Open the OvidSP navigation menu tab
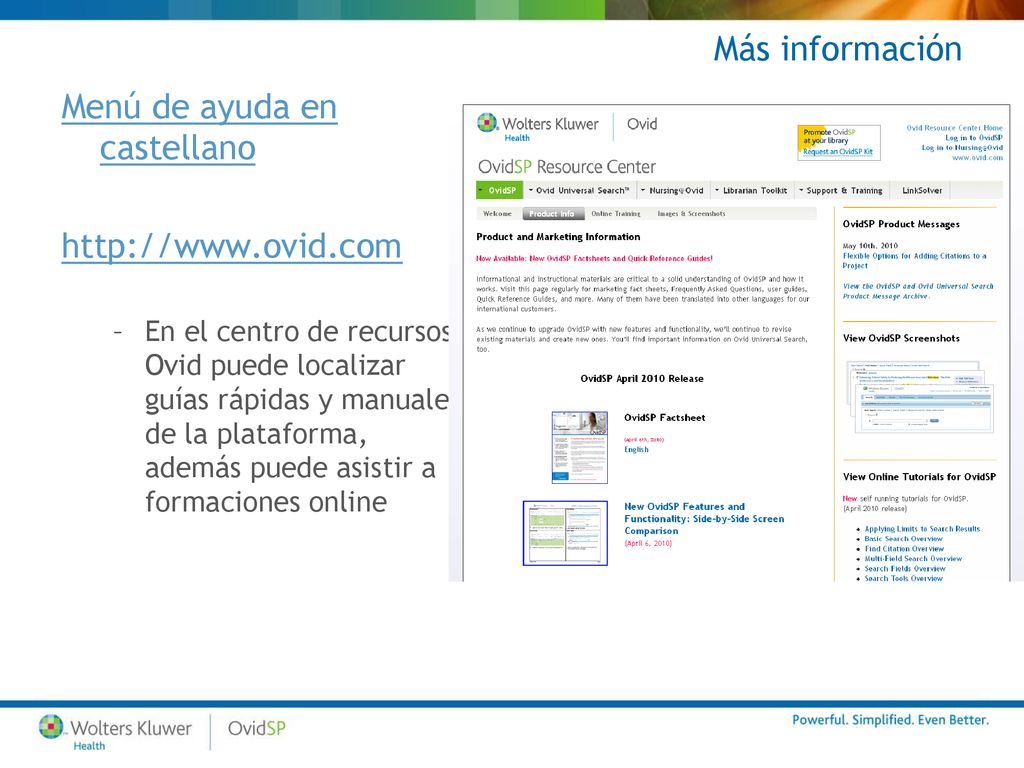This screenshot has width=1024, height=768. [500, 190]
